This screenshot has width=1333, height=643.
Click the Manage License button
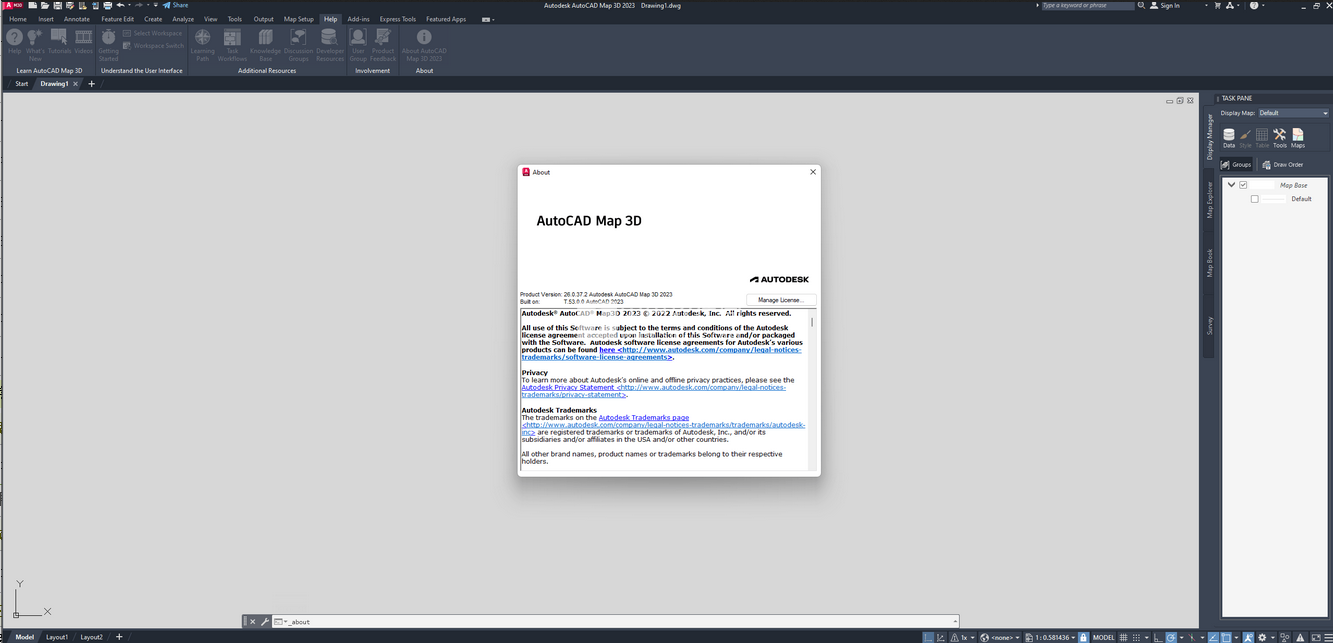(782, 300)
